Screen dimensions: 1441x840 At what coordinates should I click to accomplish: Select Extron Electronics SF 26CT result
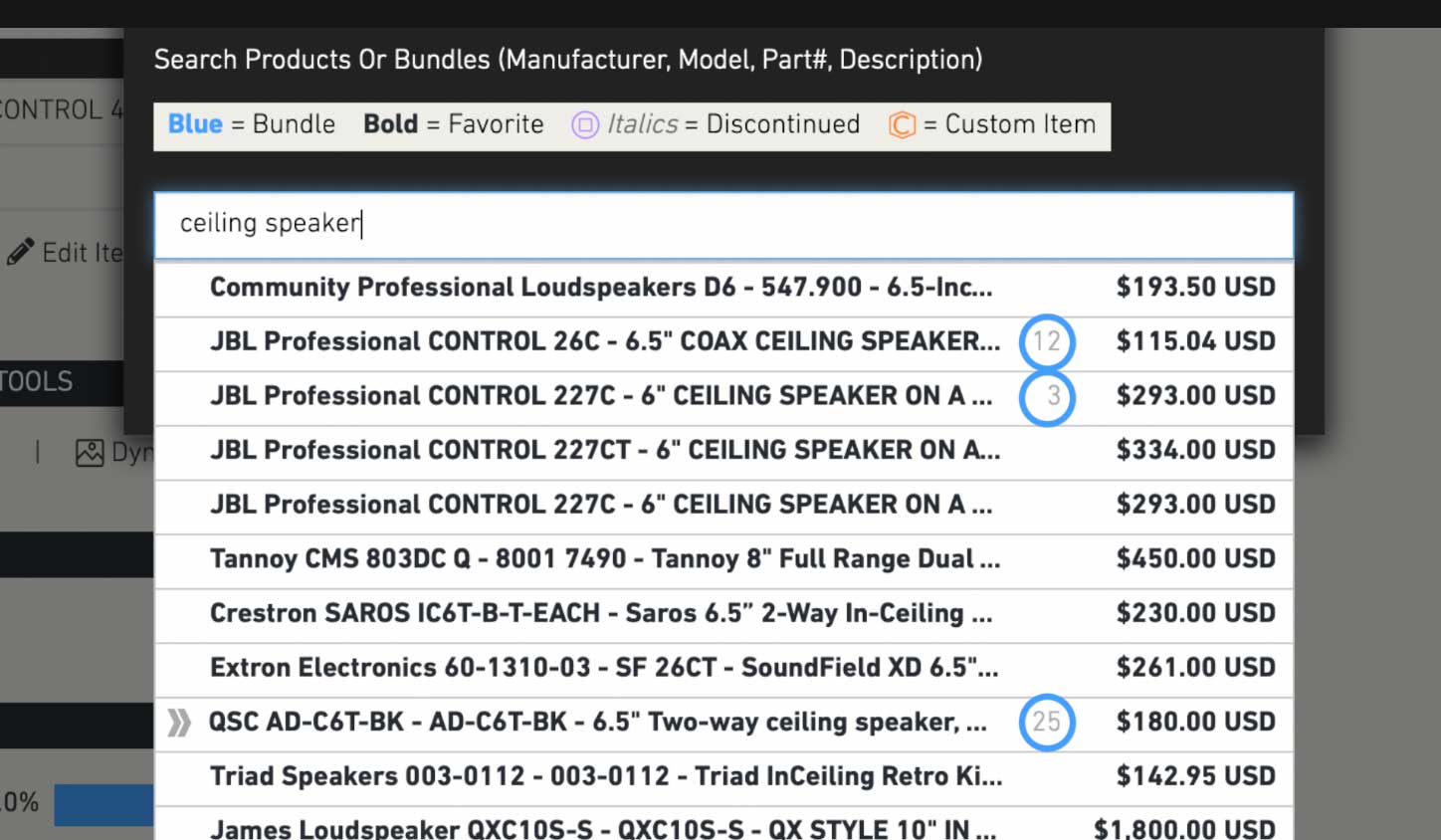click(723, 669)
